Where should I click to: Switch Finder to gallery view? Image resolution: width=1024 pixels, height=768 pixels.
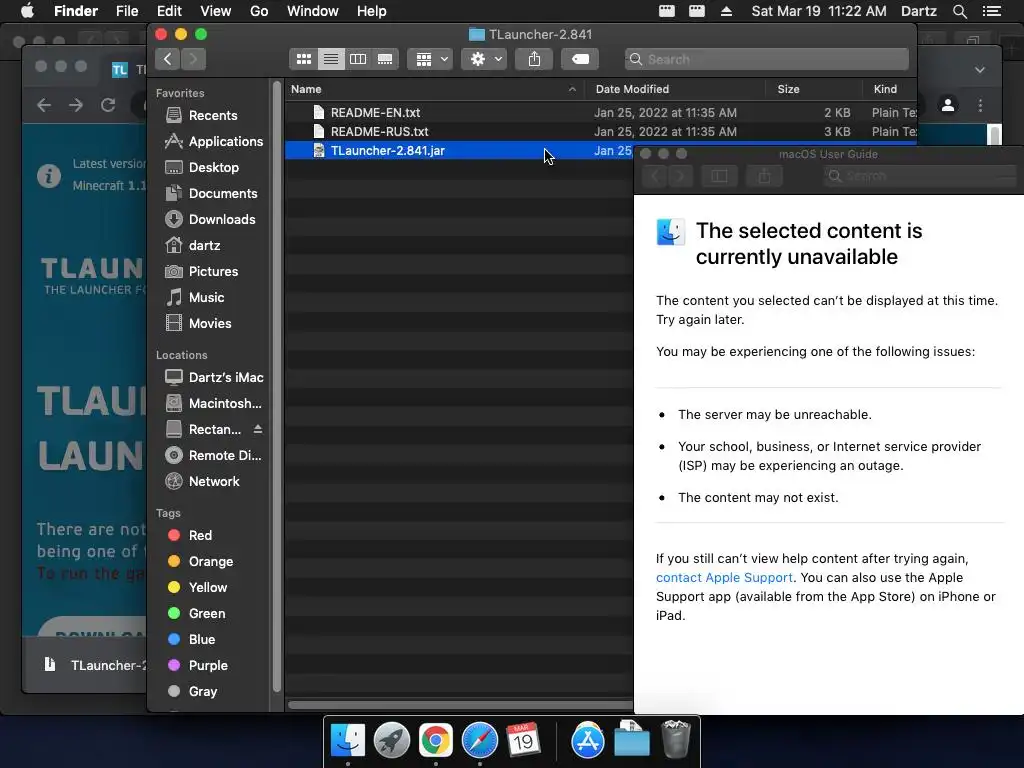(x=385, y=59)
